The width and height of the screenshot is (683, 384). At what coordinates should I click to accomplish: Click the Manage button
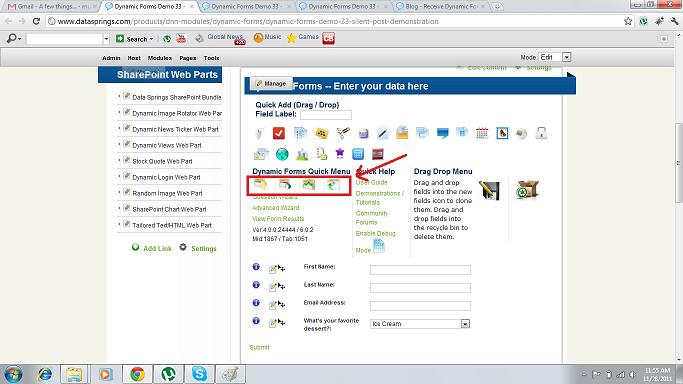pos(271,84)
